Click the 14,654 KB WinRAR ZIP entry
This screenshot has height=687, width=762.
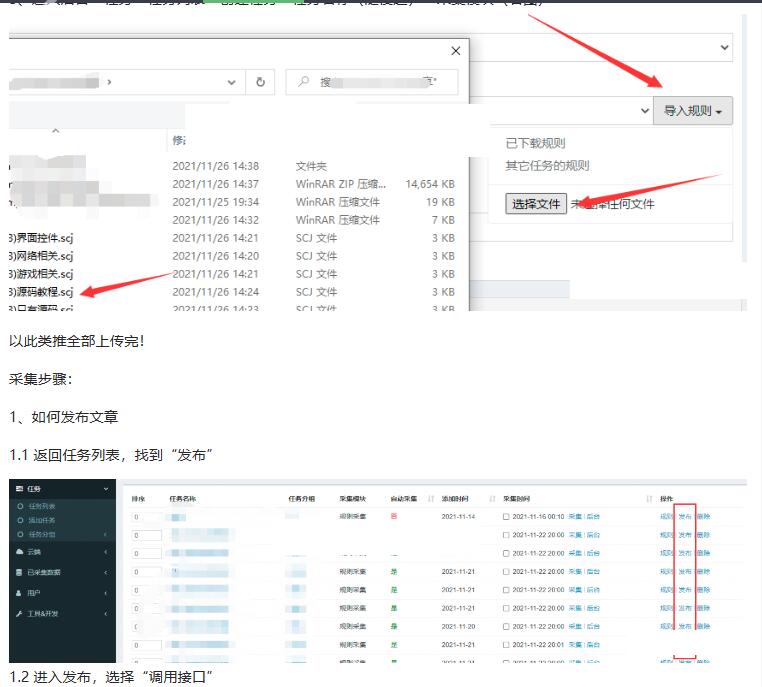(x=232, y=184)
